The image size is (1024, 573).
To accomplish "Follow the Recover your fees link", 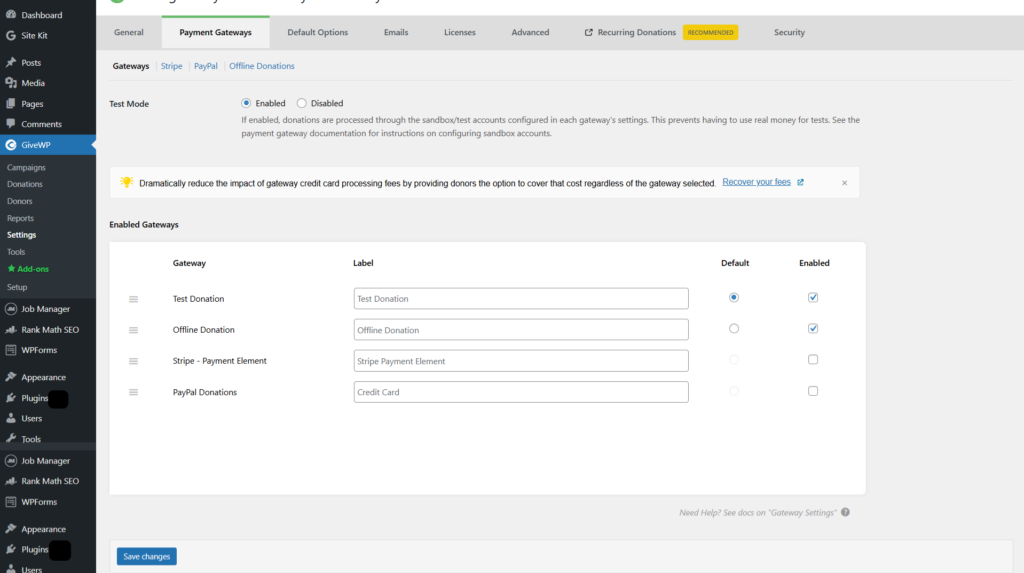I will pyautogui.click(x=756, y=182).
